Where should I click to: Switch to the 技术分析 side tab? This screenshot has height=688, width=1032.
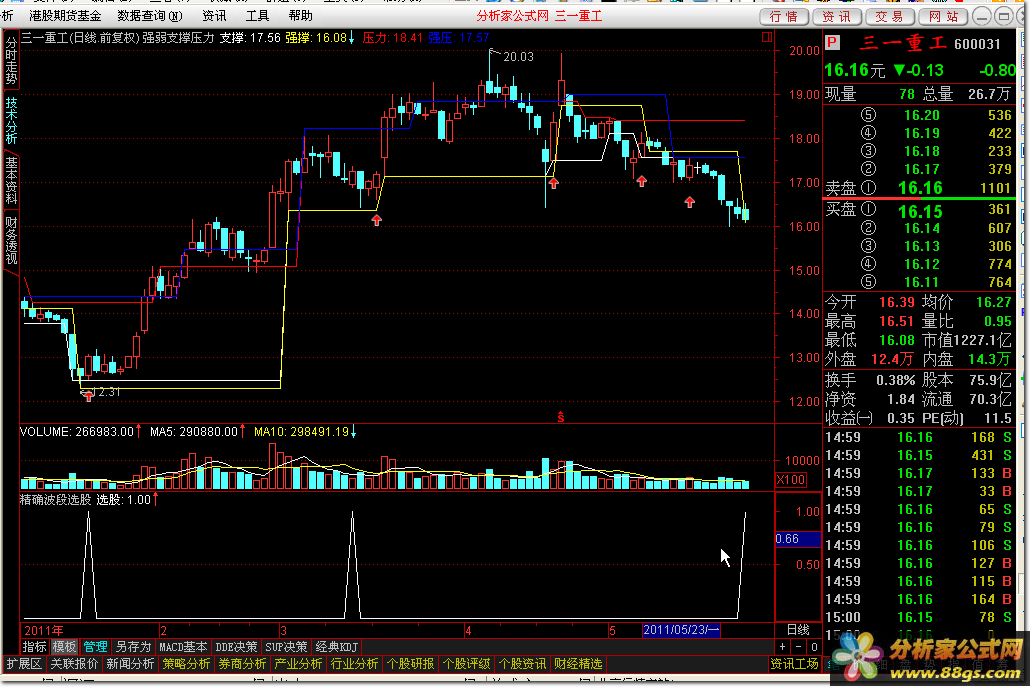(x=11, y=120)
